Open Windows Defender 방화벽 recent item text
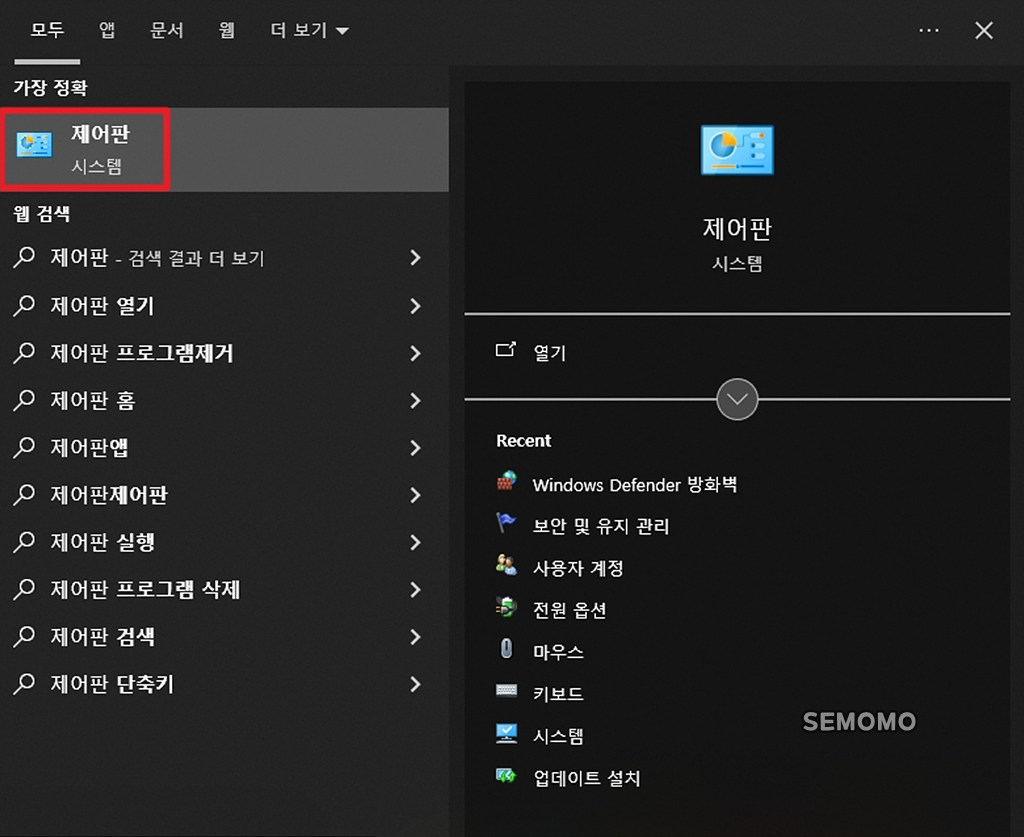Image resolution: width=1024 pixels, height=837 pixels. [x=635, y=484]
